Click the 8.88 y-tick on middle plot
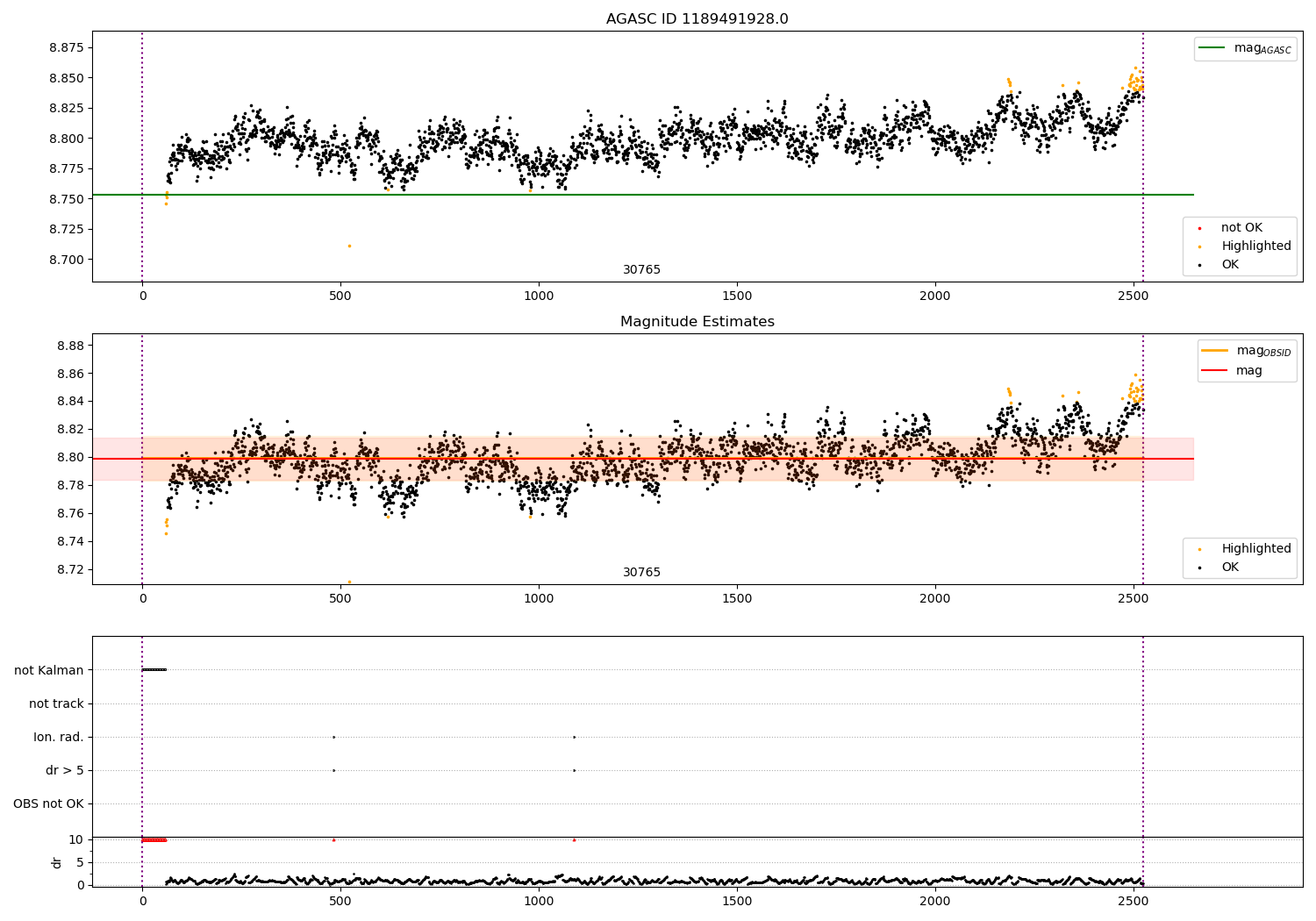1316x921 pixels. tap(70, 346)
